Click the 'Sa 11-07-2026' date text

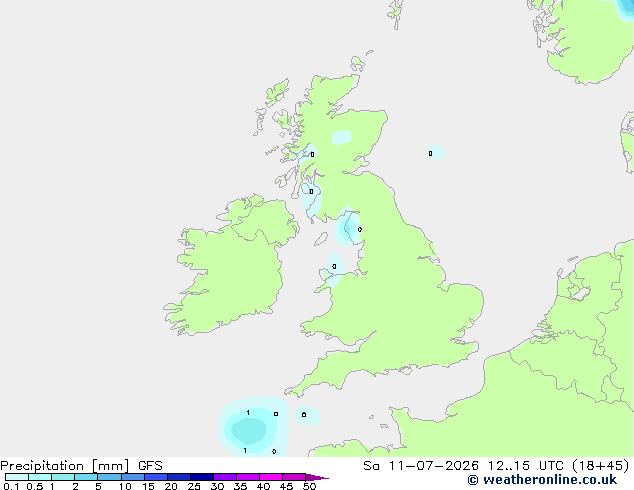(x=421, y=466)
